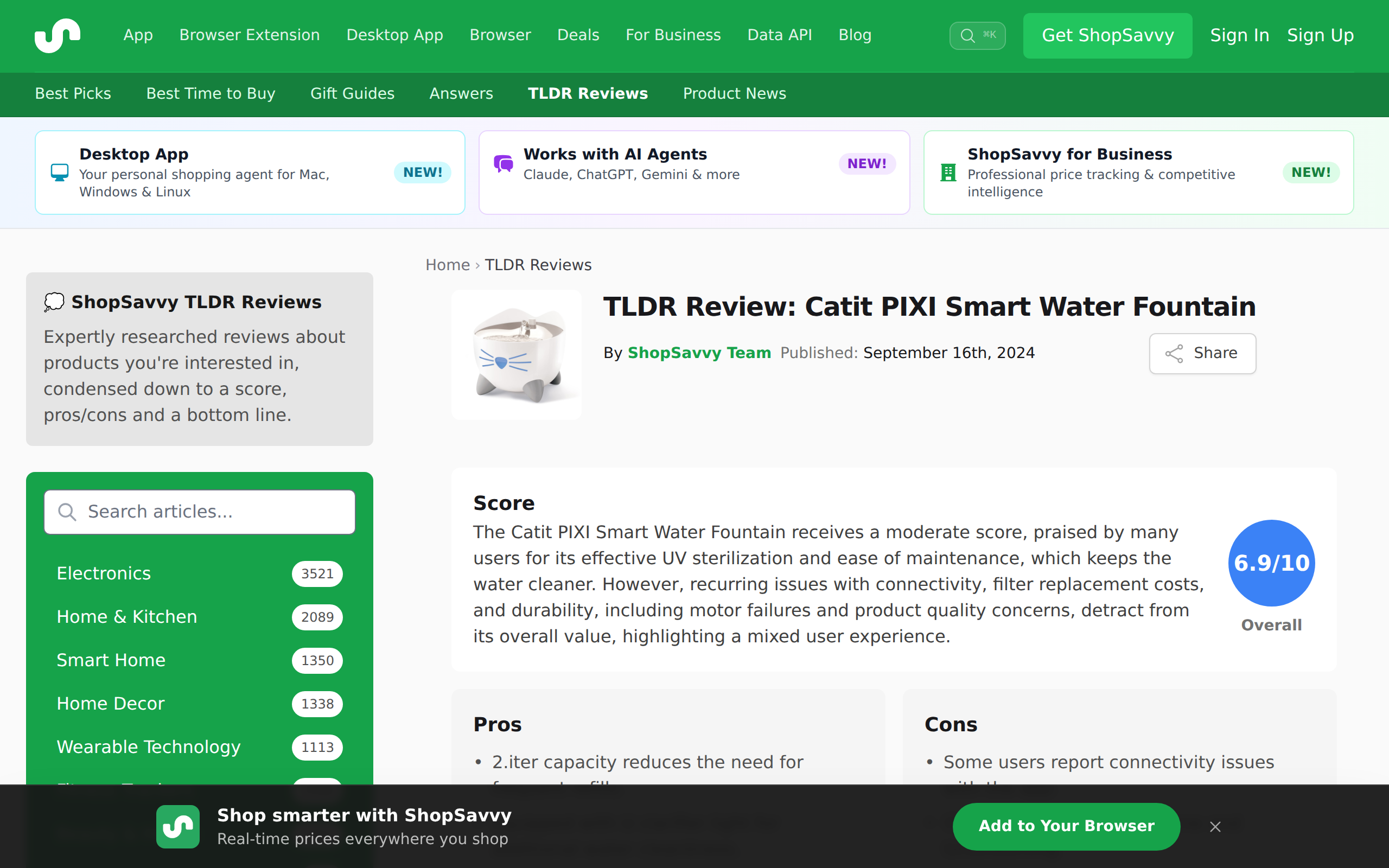Image resolution: width=1389 pixels, height=868 pixels.
Task: Open the Sign In link
Action: coord(1239,36)
